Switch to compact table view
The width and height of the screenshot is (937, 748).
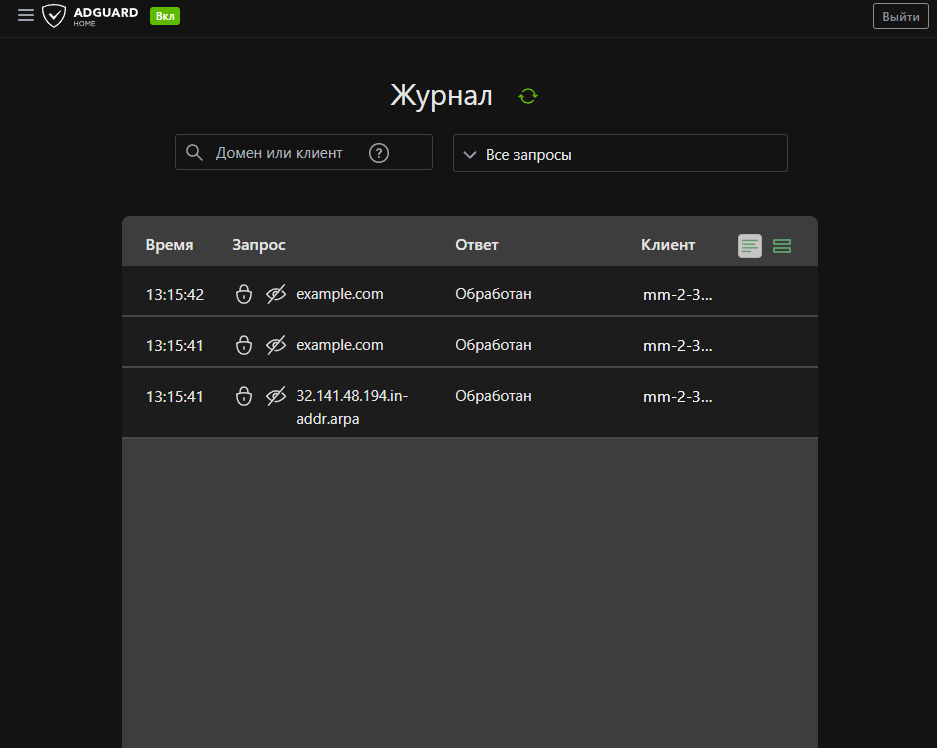click(x=749, y=246)
